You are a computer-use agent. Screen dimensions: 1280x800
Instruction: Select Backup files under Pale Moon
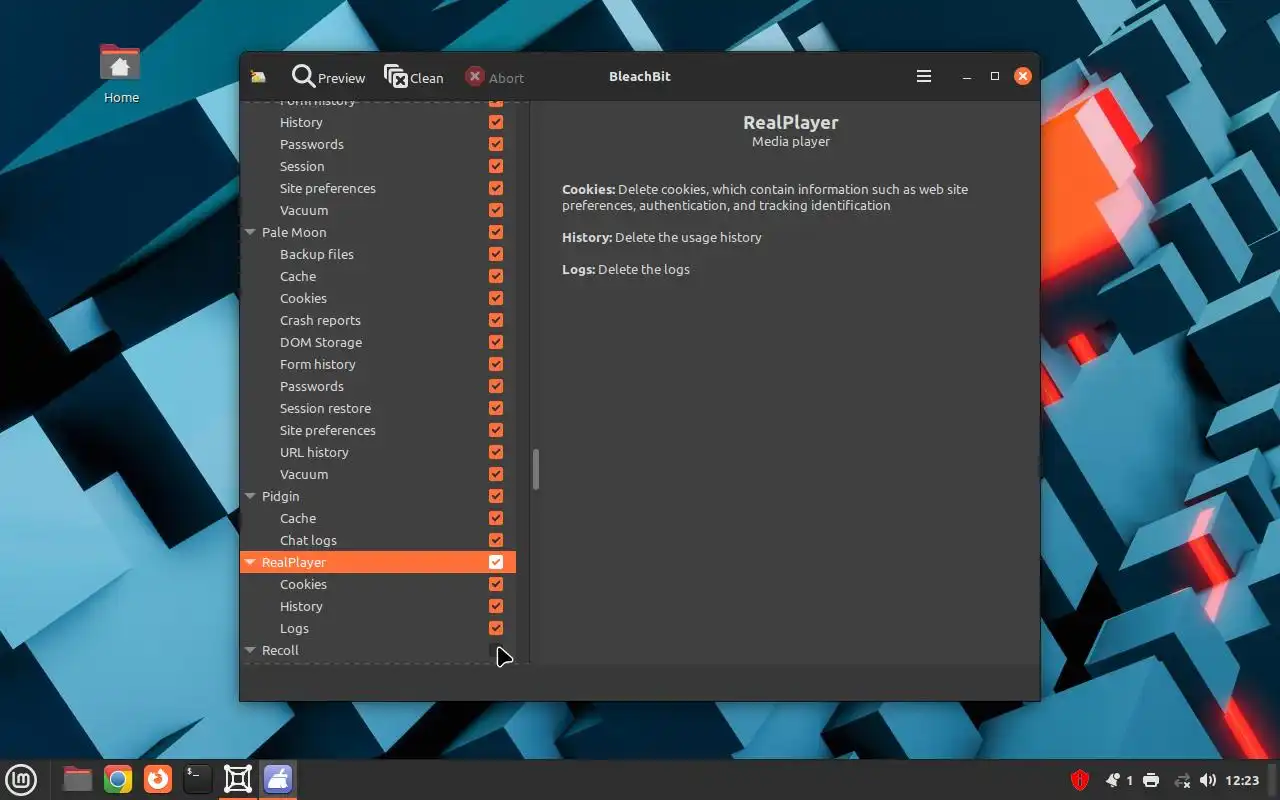317,254
